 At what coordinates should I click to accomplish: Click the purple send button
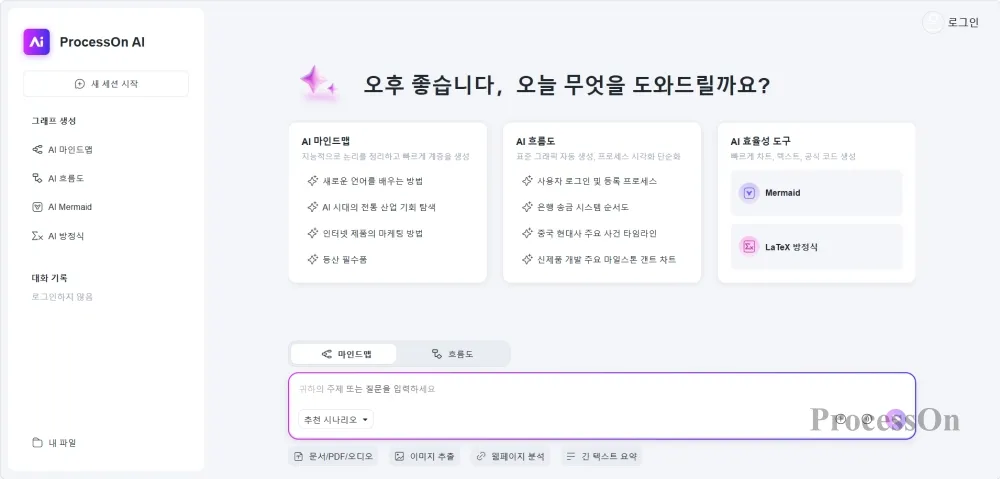pos(896,419)
